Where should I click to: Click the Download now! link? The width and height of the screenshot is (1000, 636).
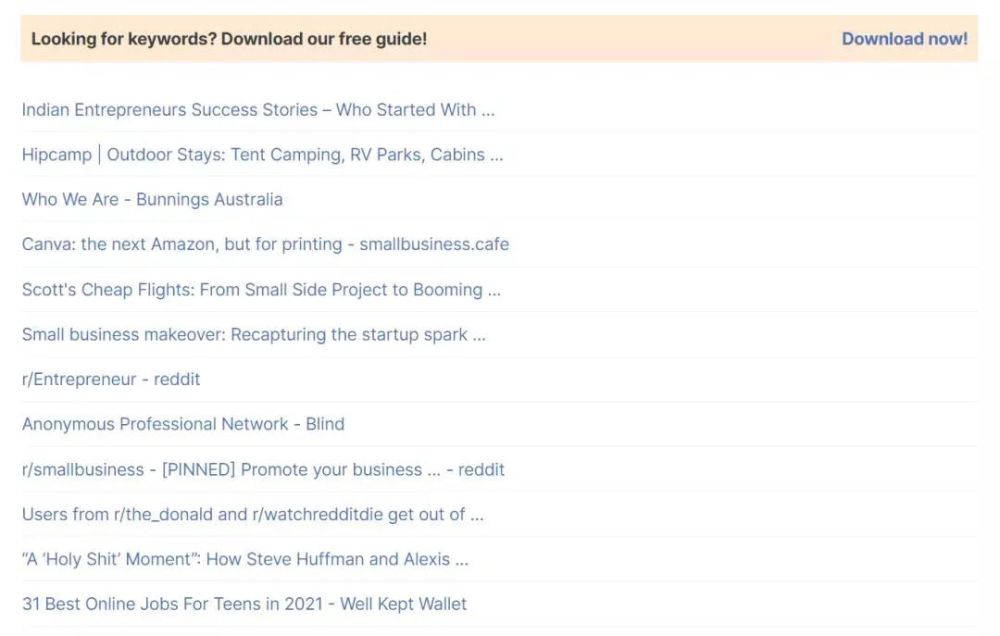904,39
